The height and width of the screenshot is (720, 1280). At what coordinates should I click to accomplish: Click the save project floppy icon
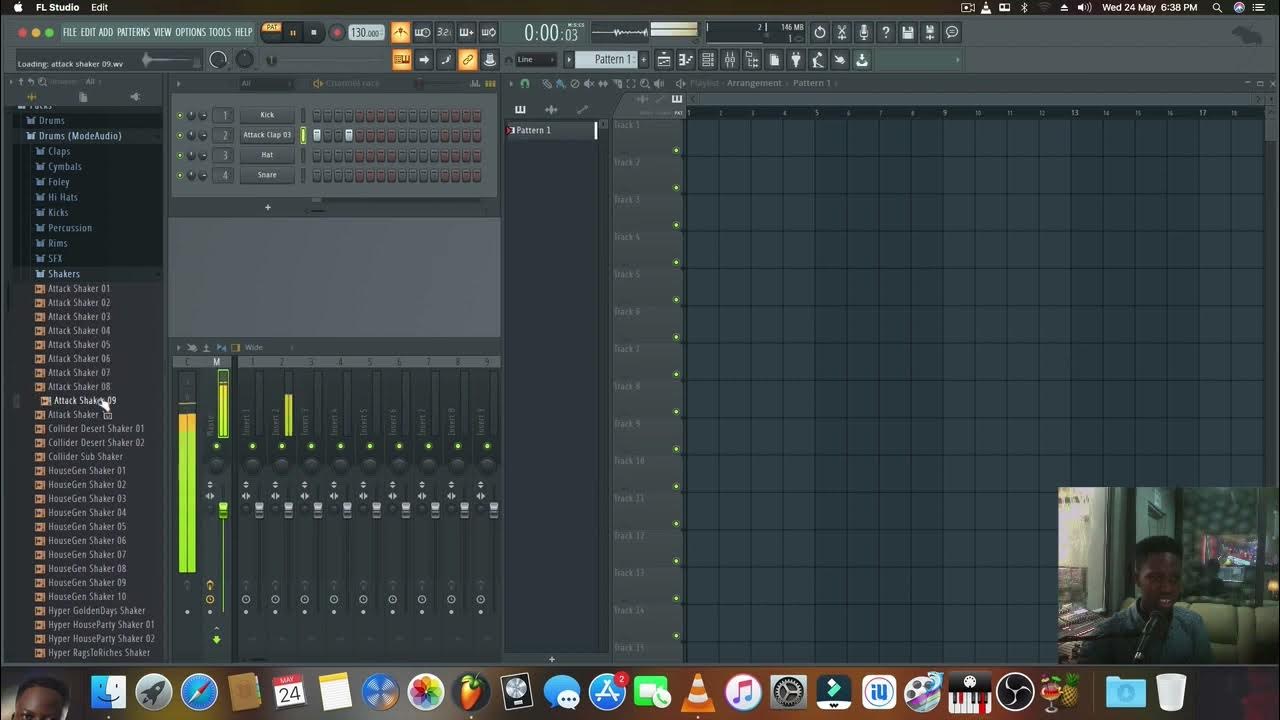click(907, 33)
